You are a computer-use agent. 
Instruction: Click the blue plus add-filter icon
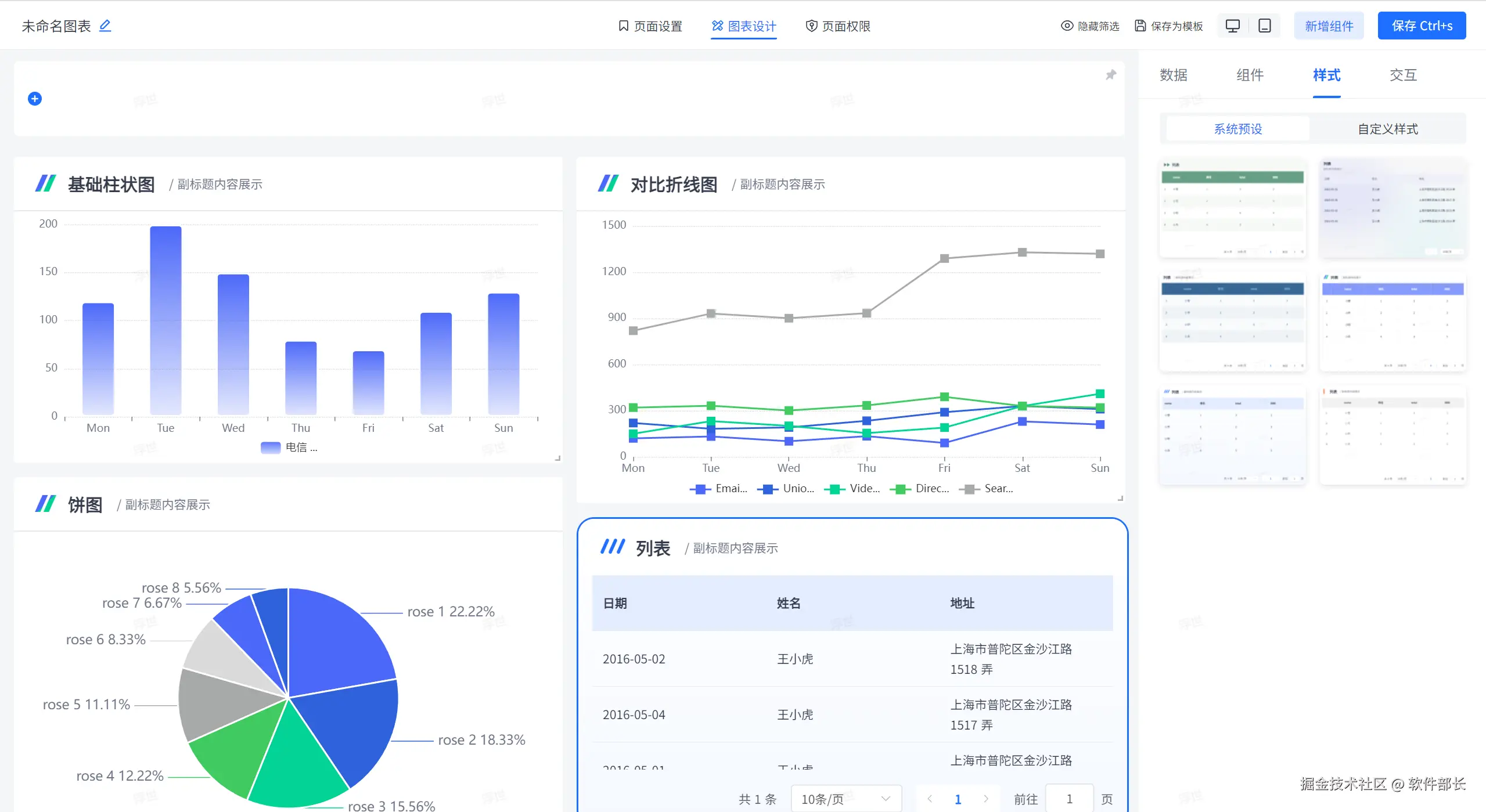35,99
